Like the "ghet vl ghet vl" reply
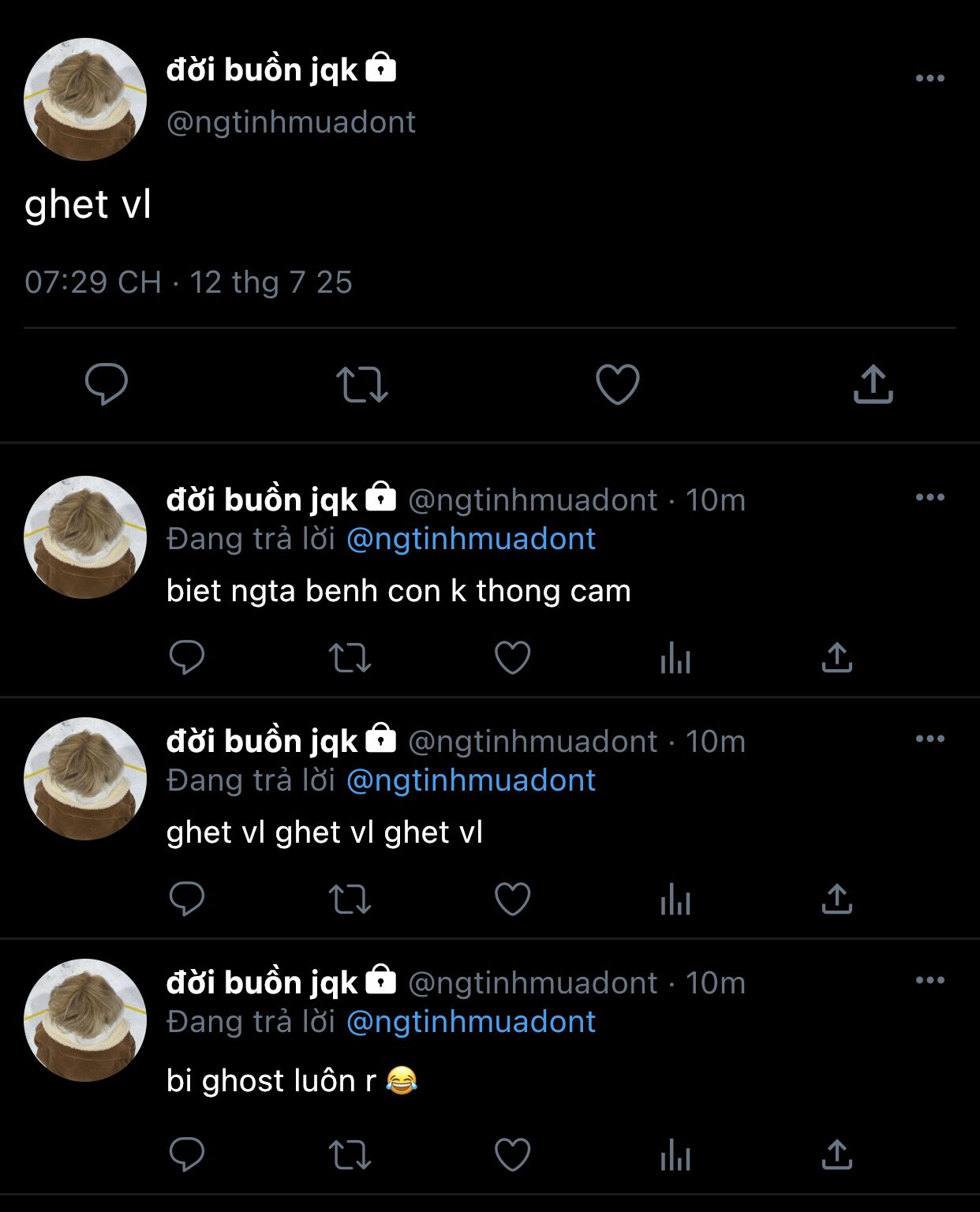Screen dimensions: 980x1212 [512, 899]
